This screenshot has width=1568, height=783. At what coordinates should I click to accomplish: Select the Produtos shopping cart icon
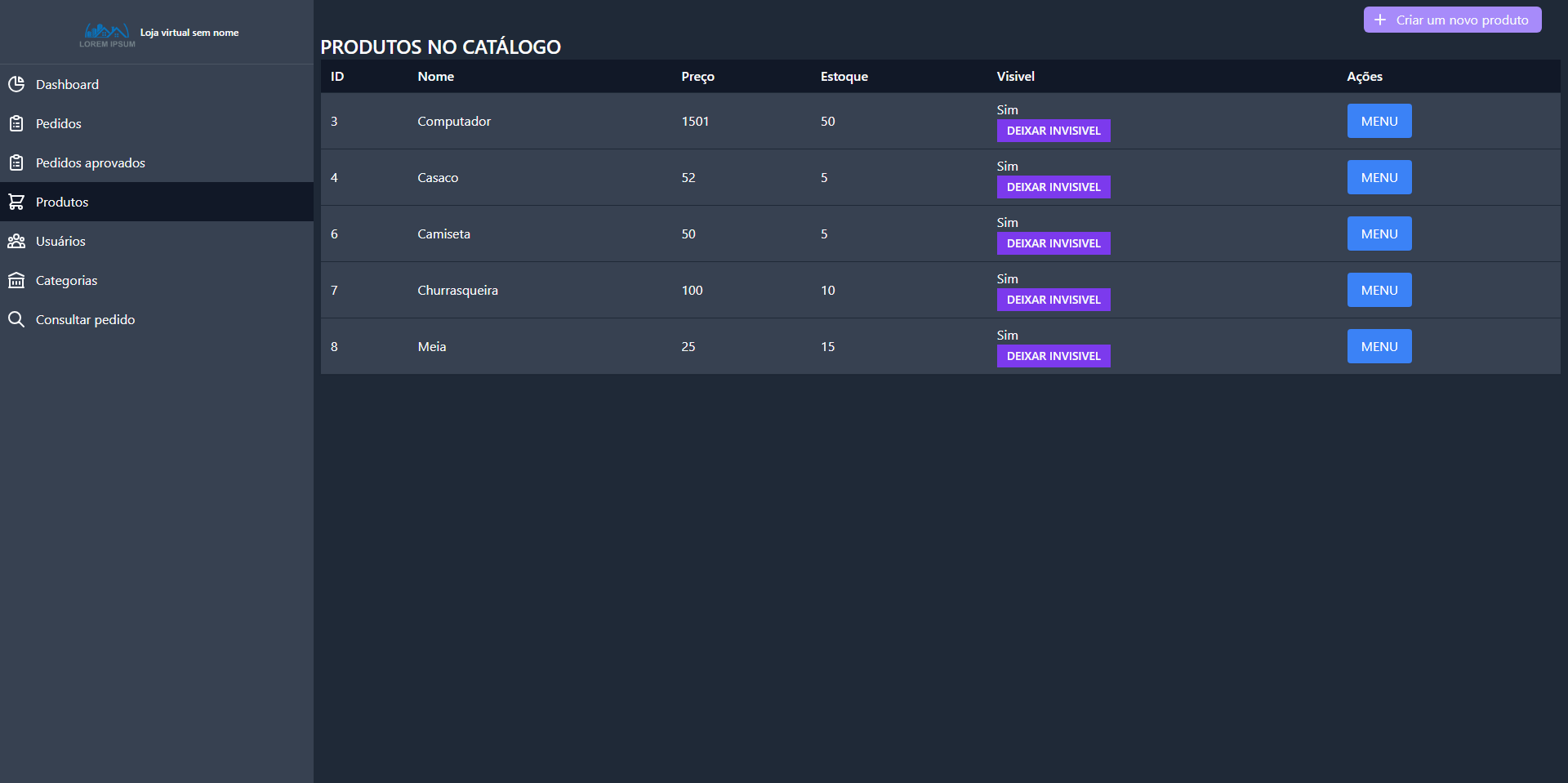(x=16, y=201)
